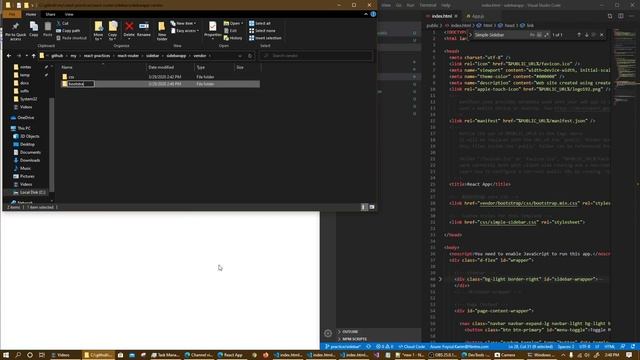
Task: Go to next match in find widget
Action: [x=587, y=35]
